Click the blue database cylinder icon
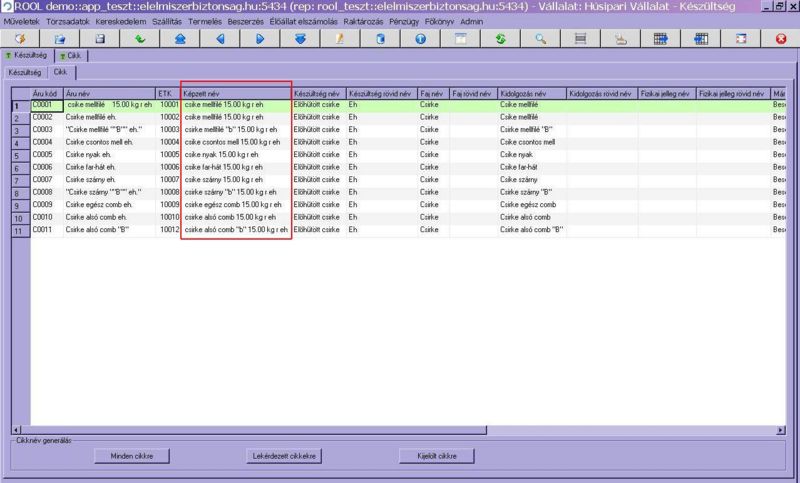This screenshot has width=800, height=483. pos(380,39)
